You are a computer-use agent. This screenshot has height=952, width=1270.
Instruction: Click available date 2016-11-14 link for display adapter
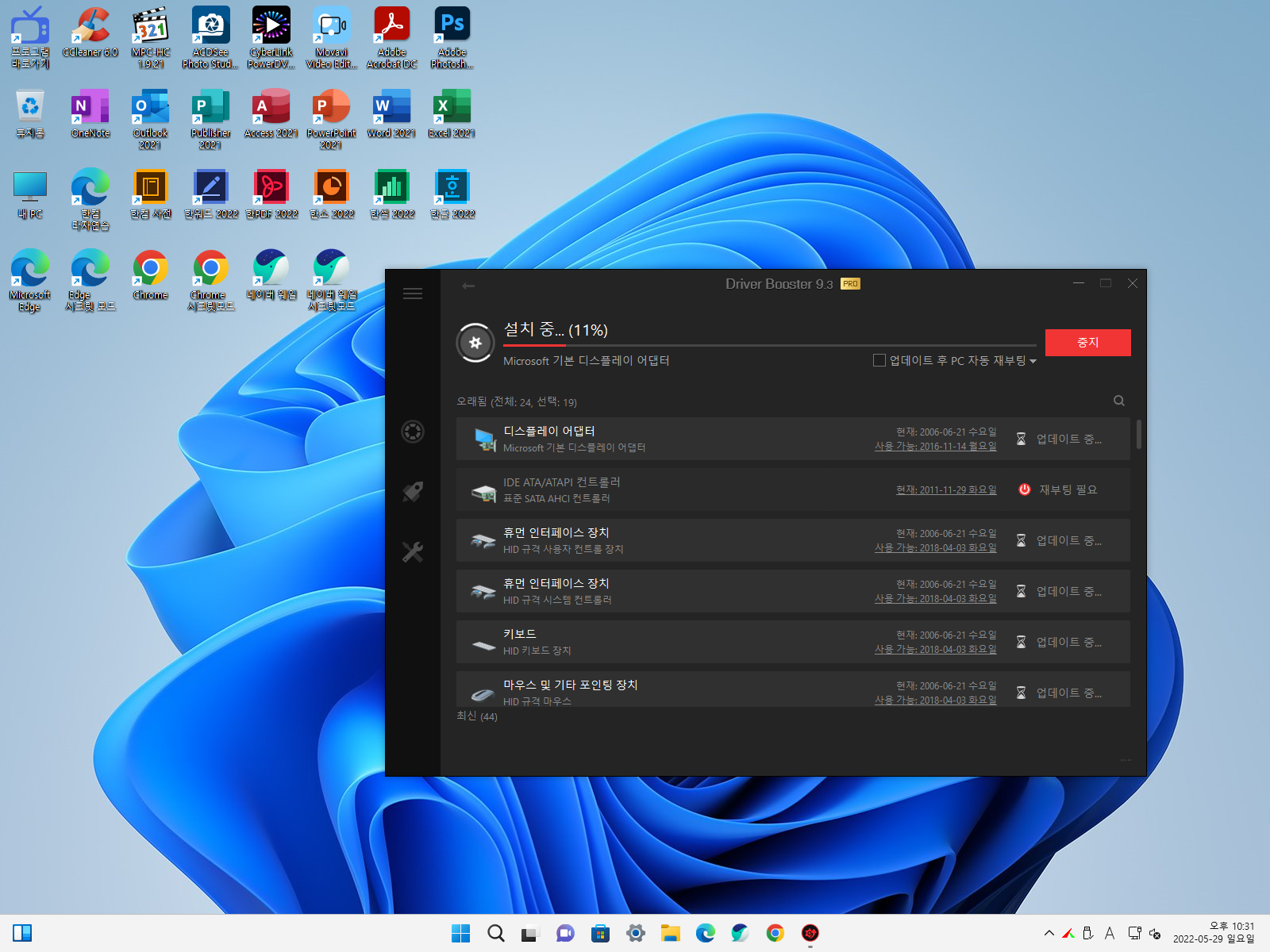(x=936, y=446)
